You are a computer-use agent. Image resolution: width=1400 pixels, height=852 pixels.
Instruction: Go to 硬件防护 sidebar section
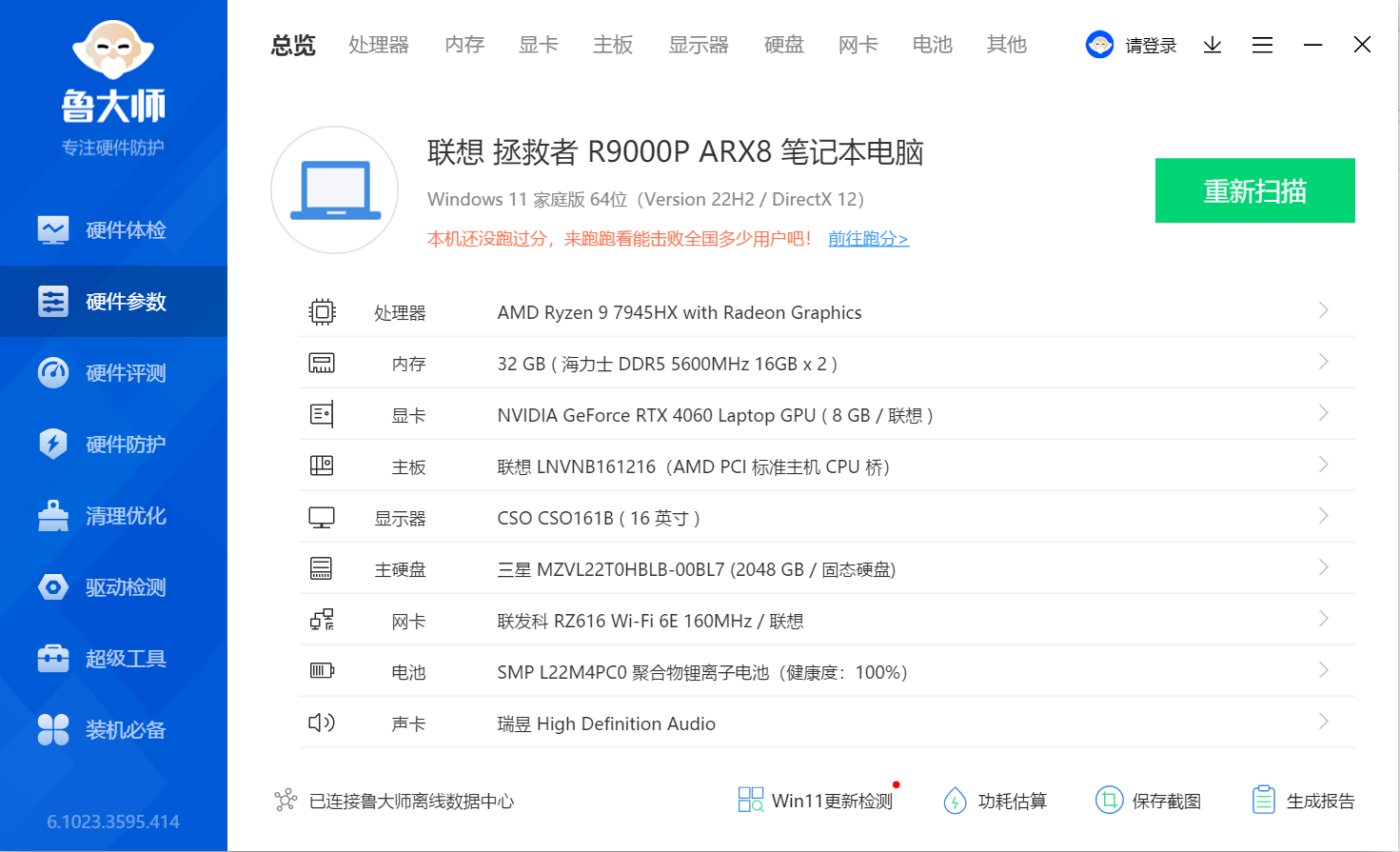[x=113, y=444]
